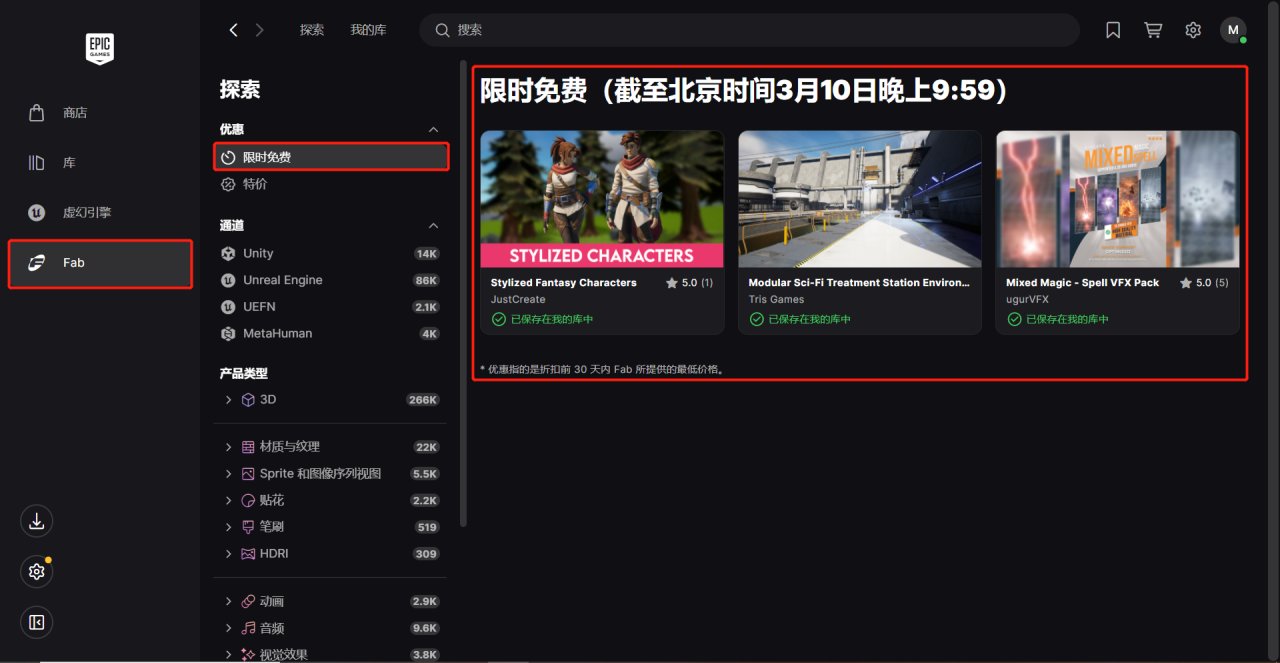The height and width of the screenshot is (663, 1280).
Task: Click the 266K count badge beside 3D
Action: (x=423, y=400)
